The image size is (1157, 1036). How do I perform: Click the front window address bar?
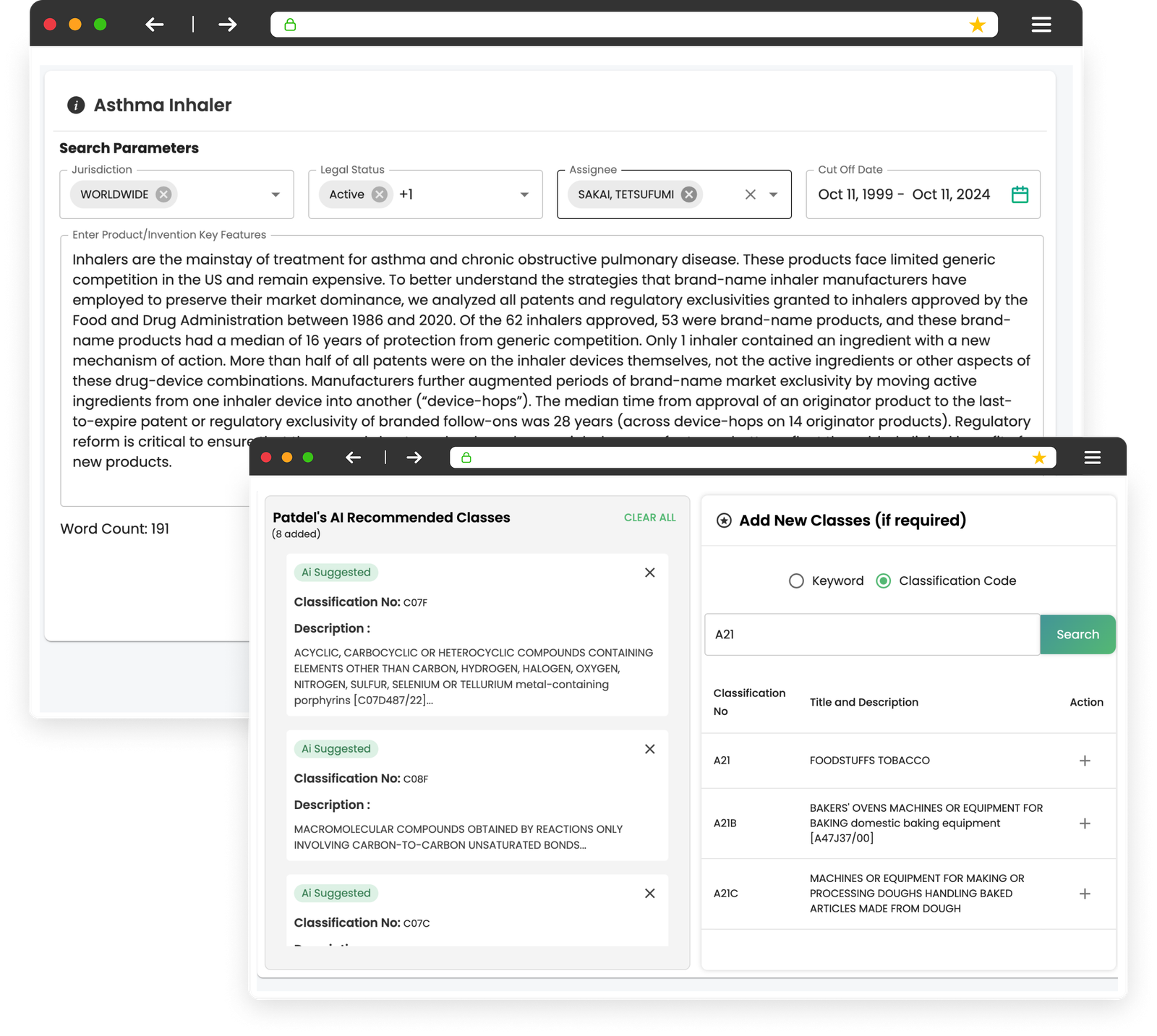pos(753,458)
